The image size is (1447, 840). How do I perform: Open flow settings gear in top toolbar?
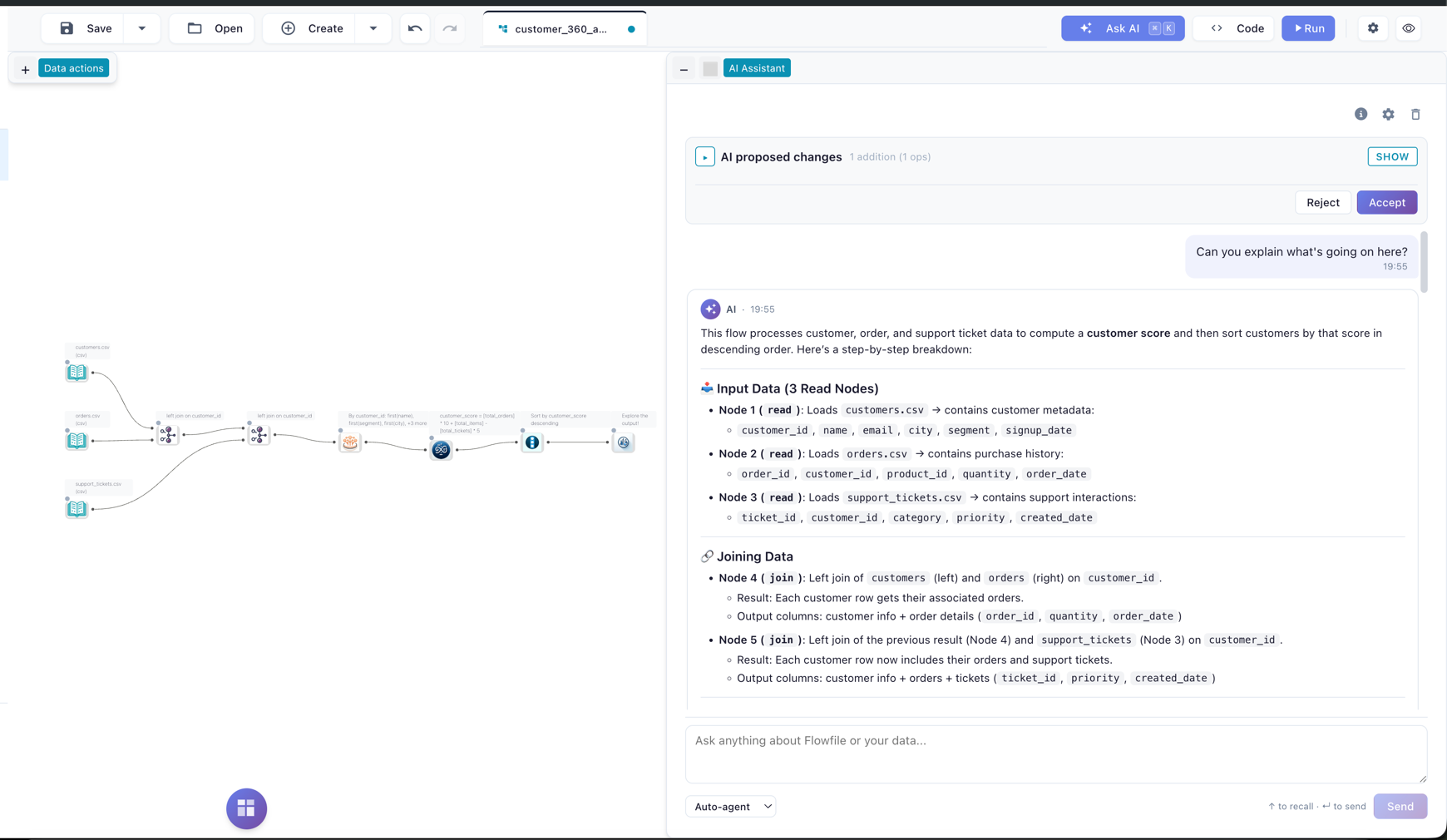(x=1373, y=28)
